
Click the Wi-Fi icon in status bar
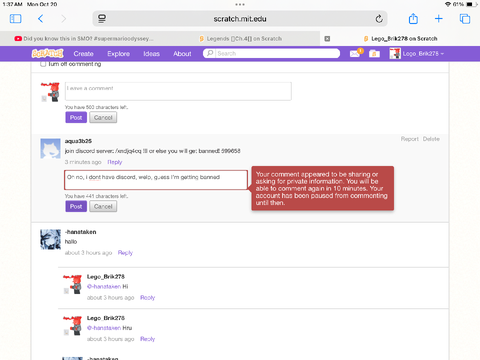448,4
